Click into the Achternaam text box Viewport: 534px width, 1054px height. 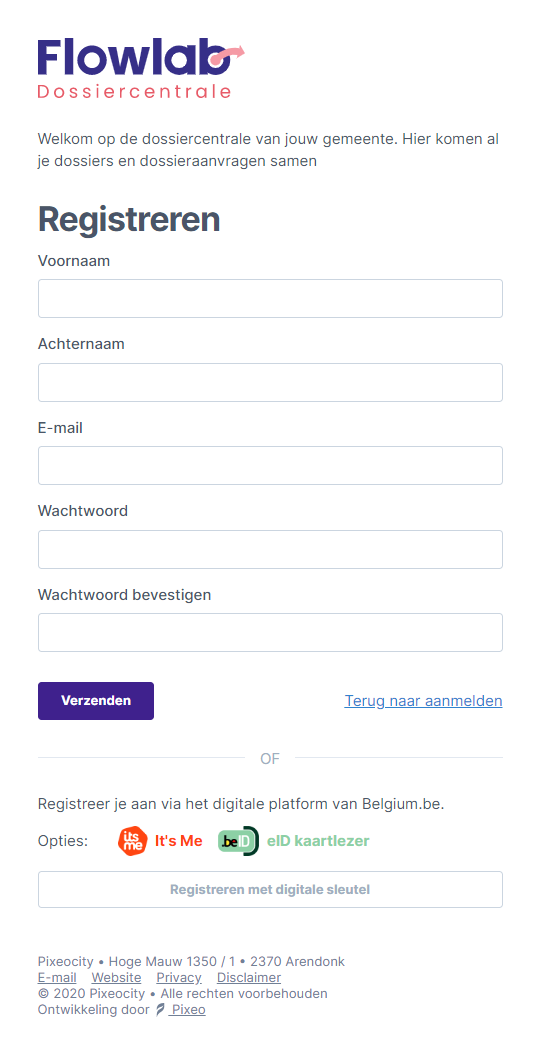click(270, 382)
